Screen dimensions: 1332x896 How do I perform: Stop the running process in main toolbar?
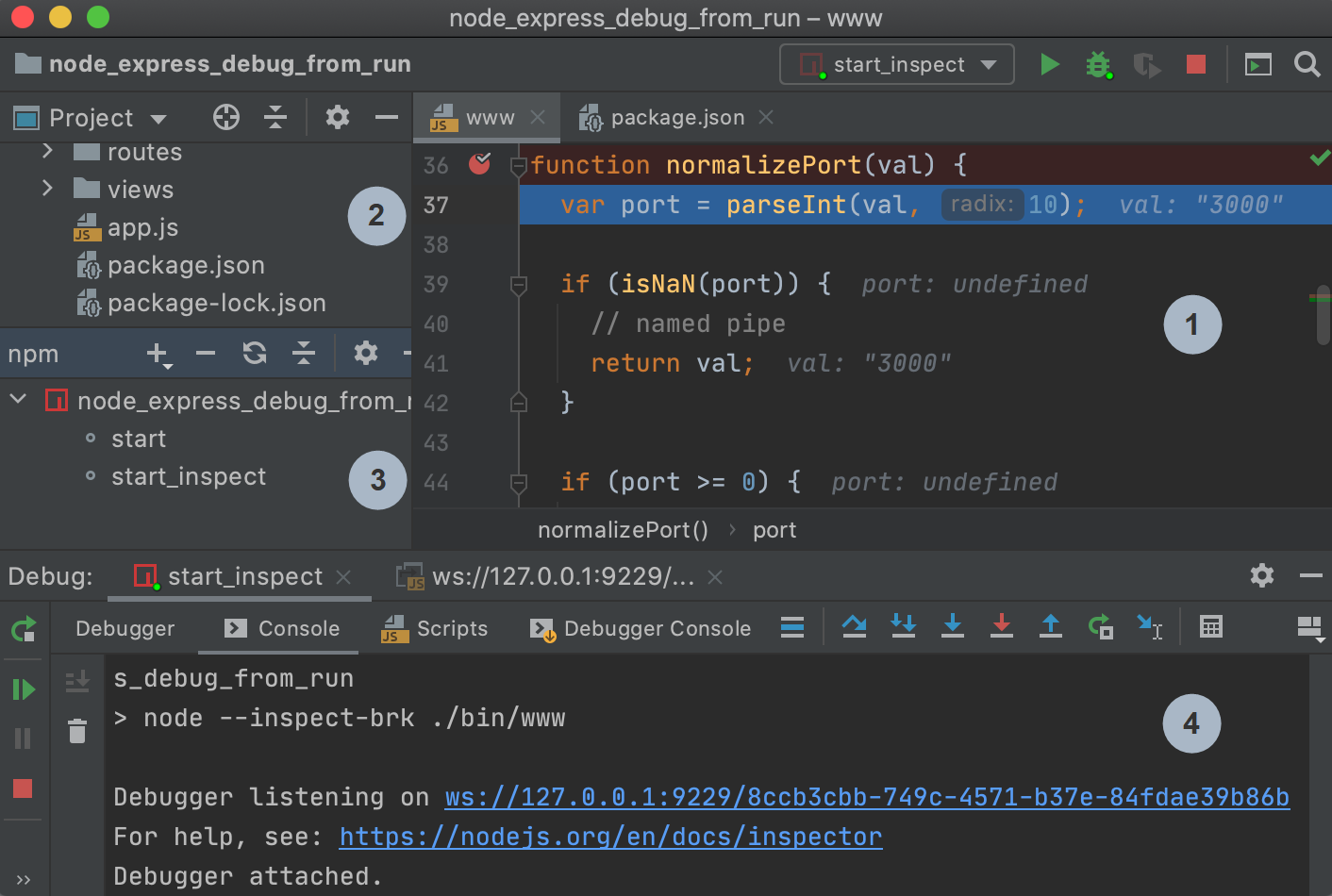[1196, 64]
